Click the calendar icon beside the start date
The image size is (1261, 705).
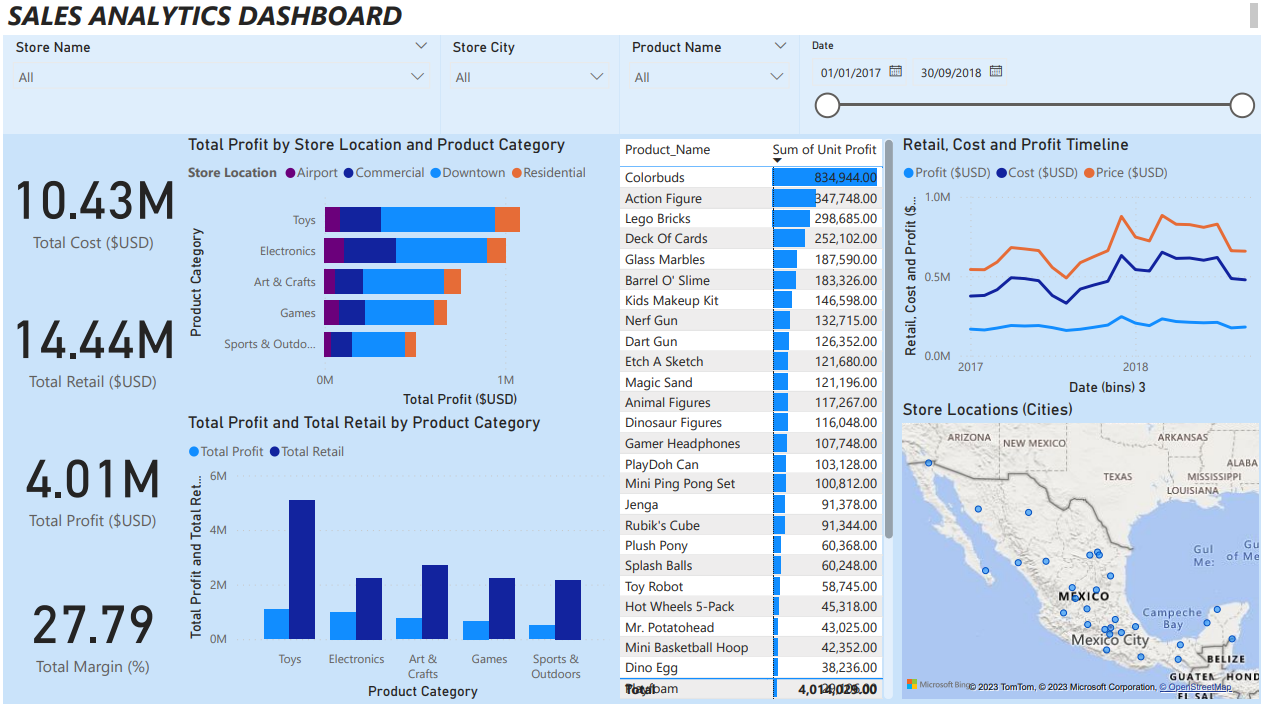pos(894,71)
